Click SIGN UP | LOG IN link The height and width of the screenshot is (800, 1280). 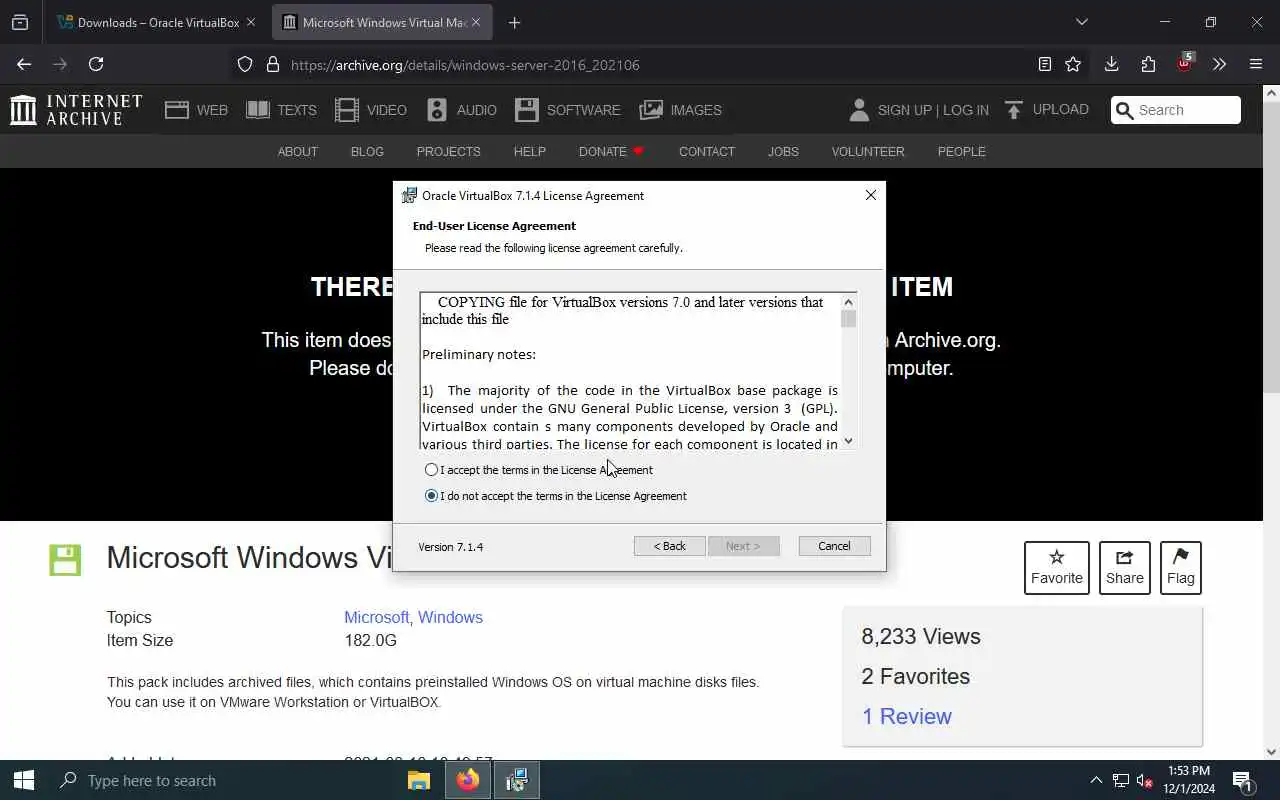(x=933, y=110)
